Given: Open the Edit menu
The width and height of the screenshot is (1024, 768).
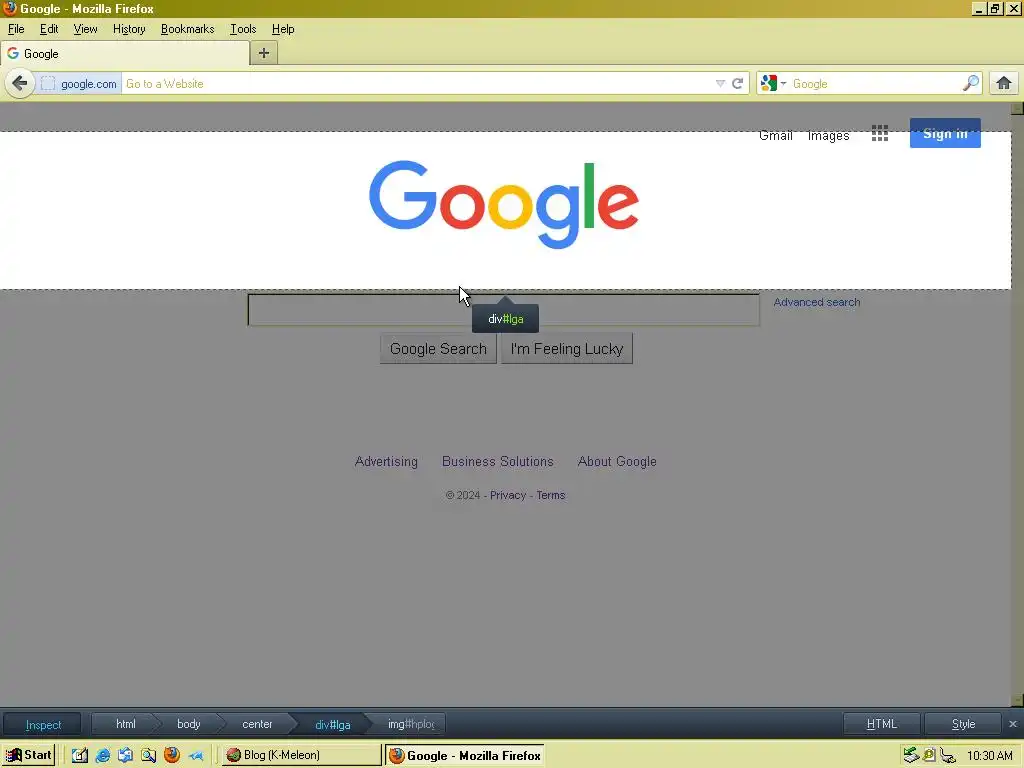Looking at the screenshot, I should click(x=49, y=29).
